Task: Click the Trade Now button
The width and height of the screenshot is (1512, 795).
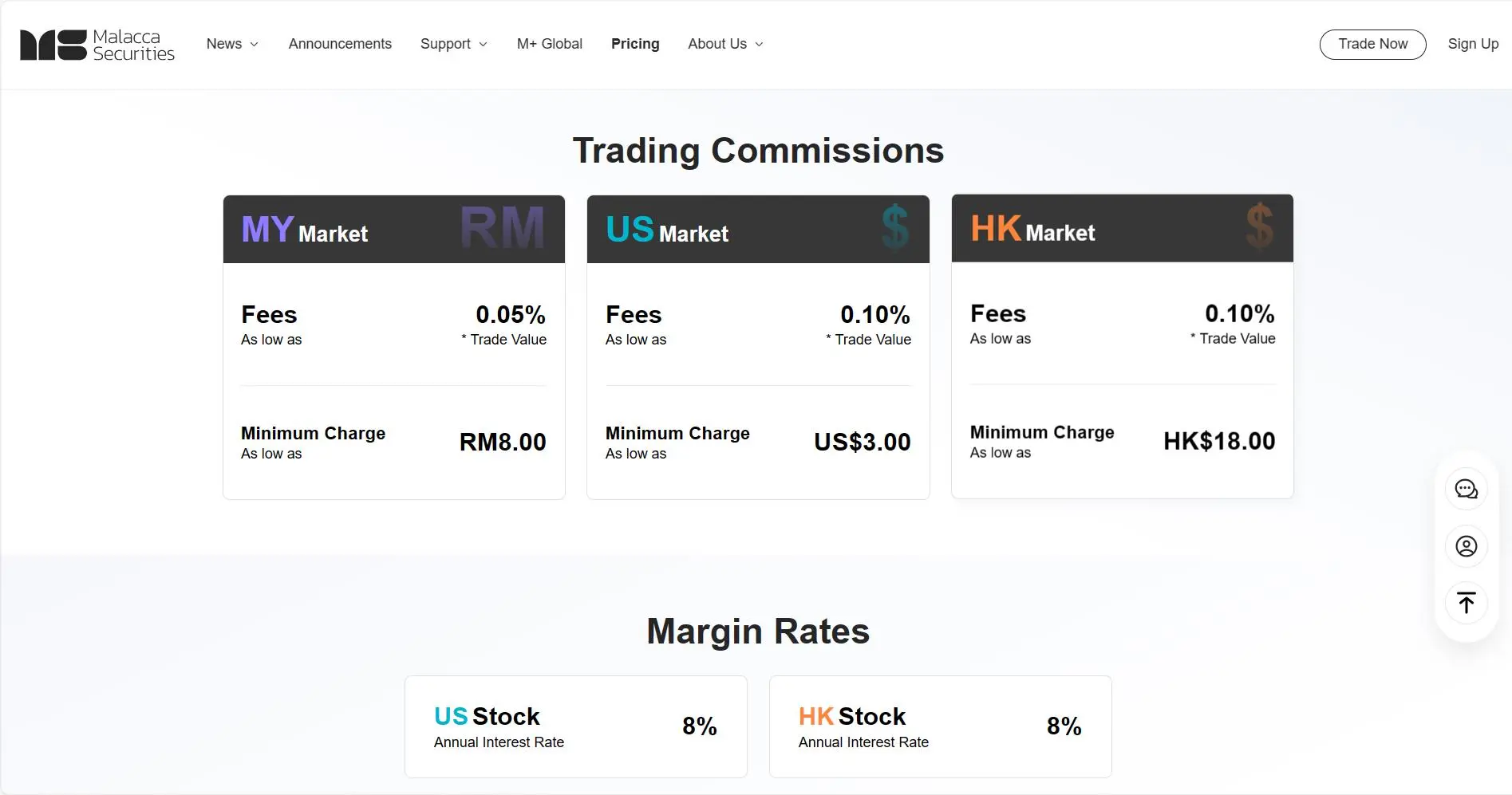Action: click(1372, 44)
